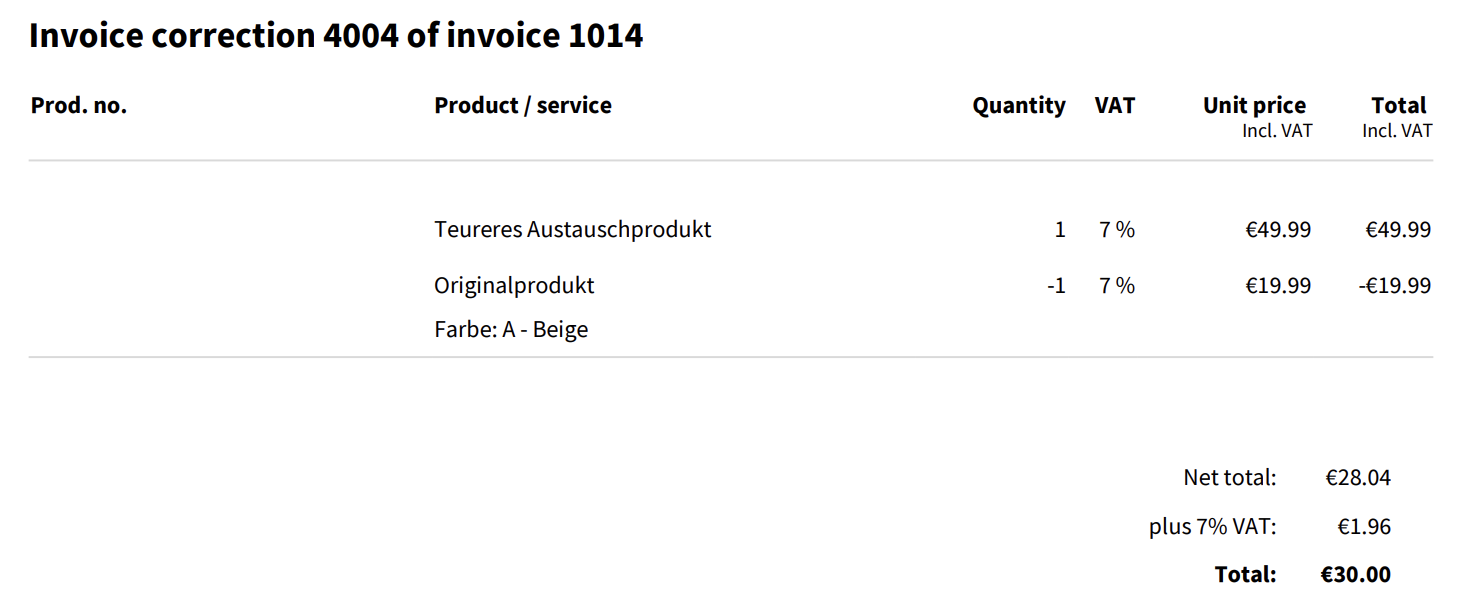Click the €19.99 unit price value
Viewport: 1470px width, 612px height.
pyautogui.click(x=1277, y=286)
